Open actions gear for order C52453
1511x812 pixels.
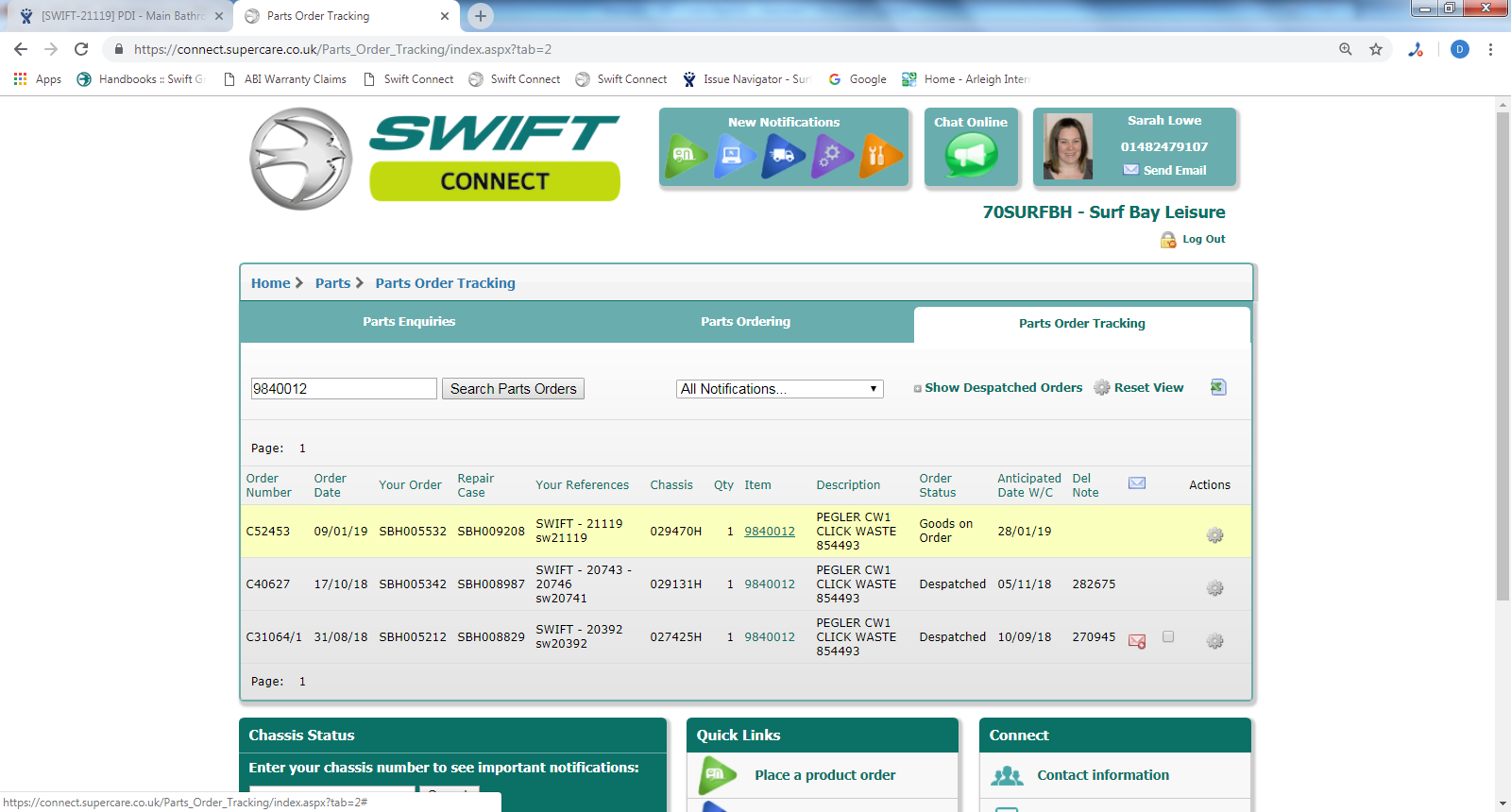1214,535
